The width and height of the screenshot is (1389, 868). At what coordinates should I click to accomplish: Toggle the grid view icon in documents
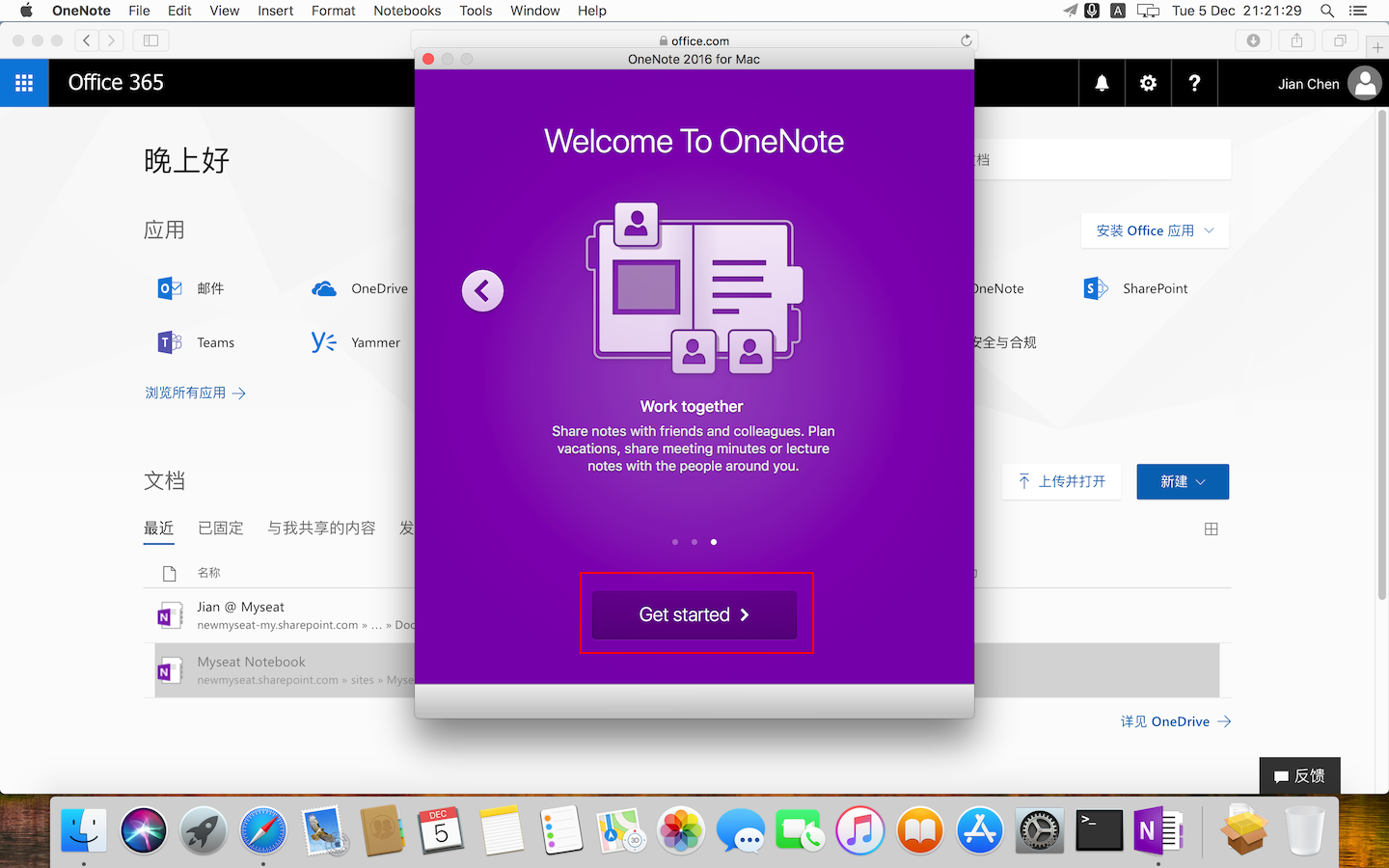tap(1212, 529)
